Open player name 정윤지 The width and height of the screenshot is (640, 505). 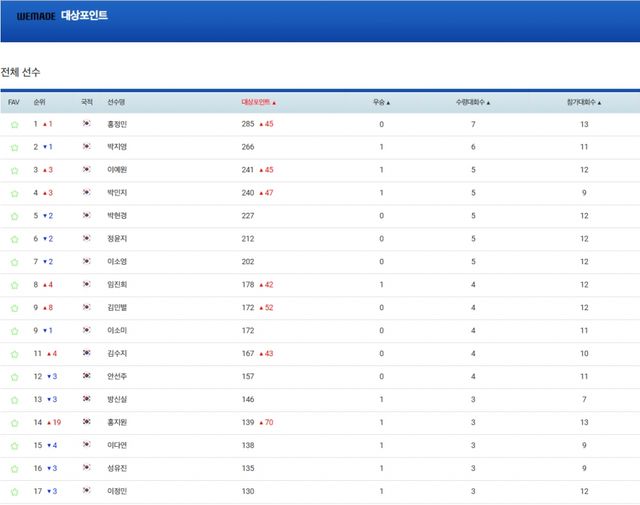[x=117, y=239]
